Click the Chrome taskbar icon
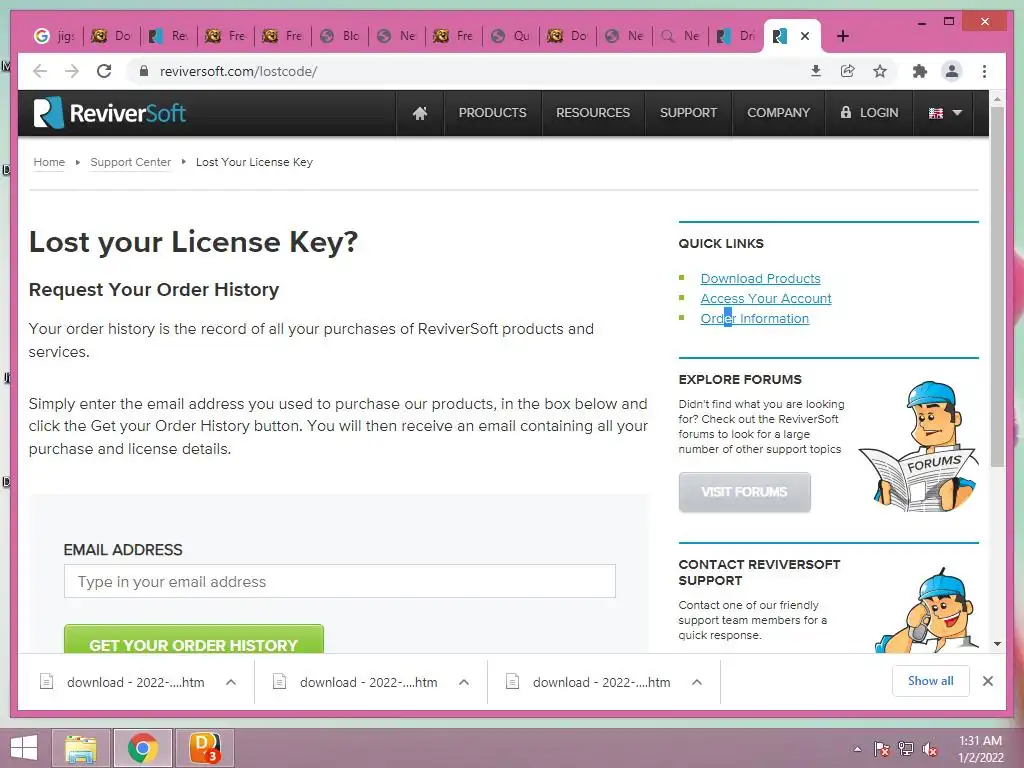The width and height of the screenshot is (1024, 768). (142, 748)
